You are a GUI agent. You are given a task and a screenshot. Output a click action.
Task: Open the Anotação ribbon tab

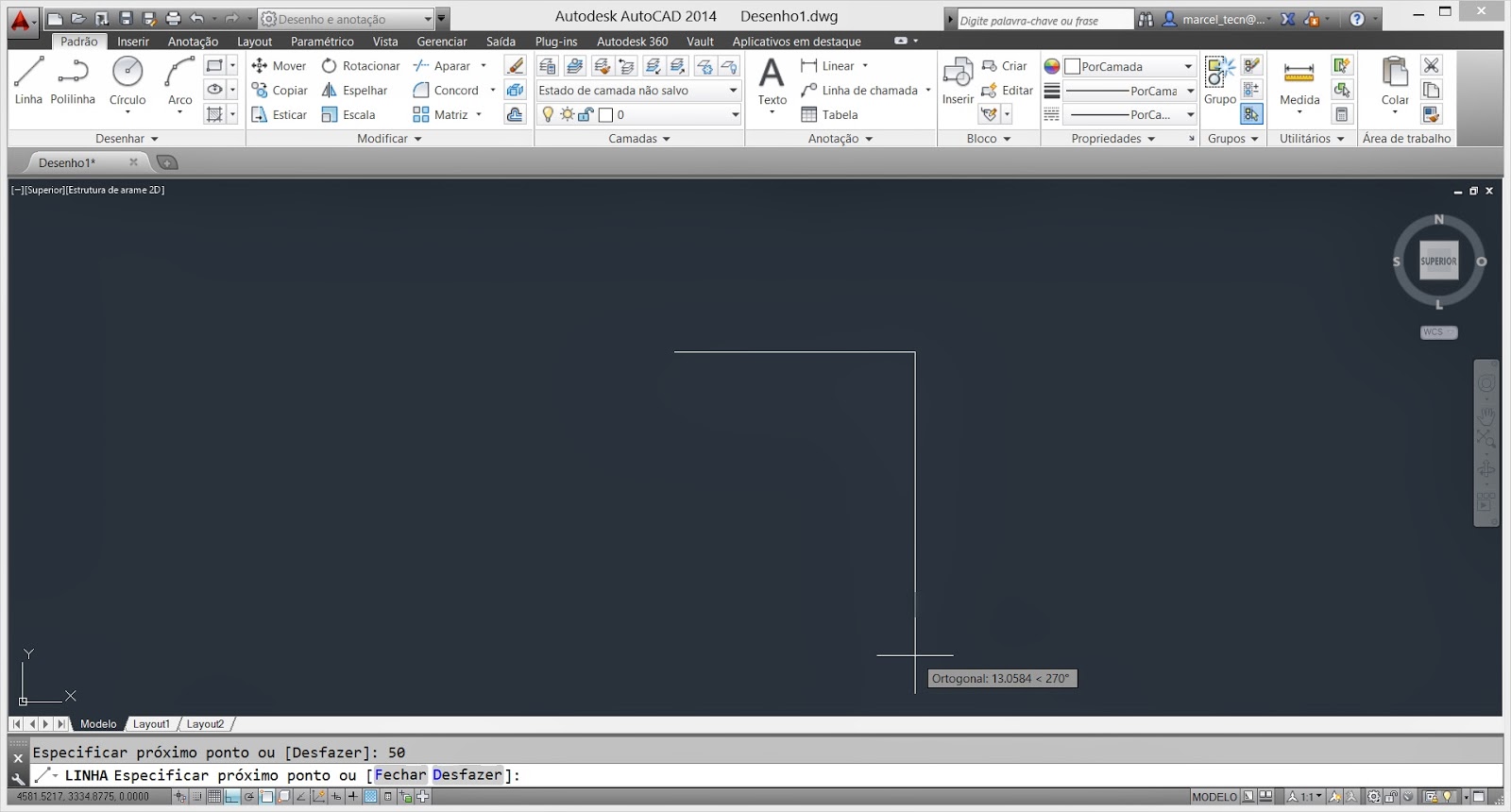[x=193, y=42]
